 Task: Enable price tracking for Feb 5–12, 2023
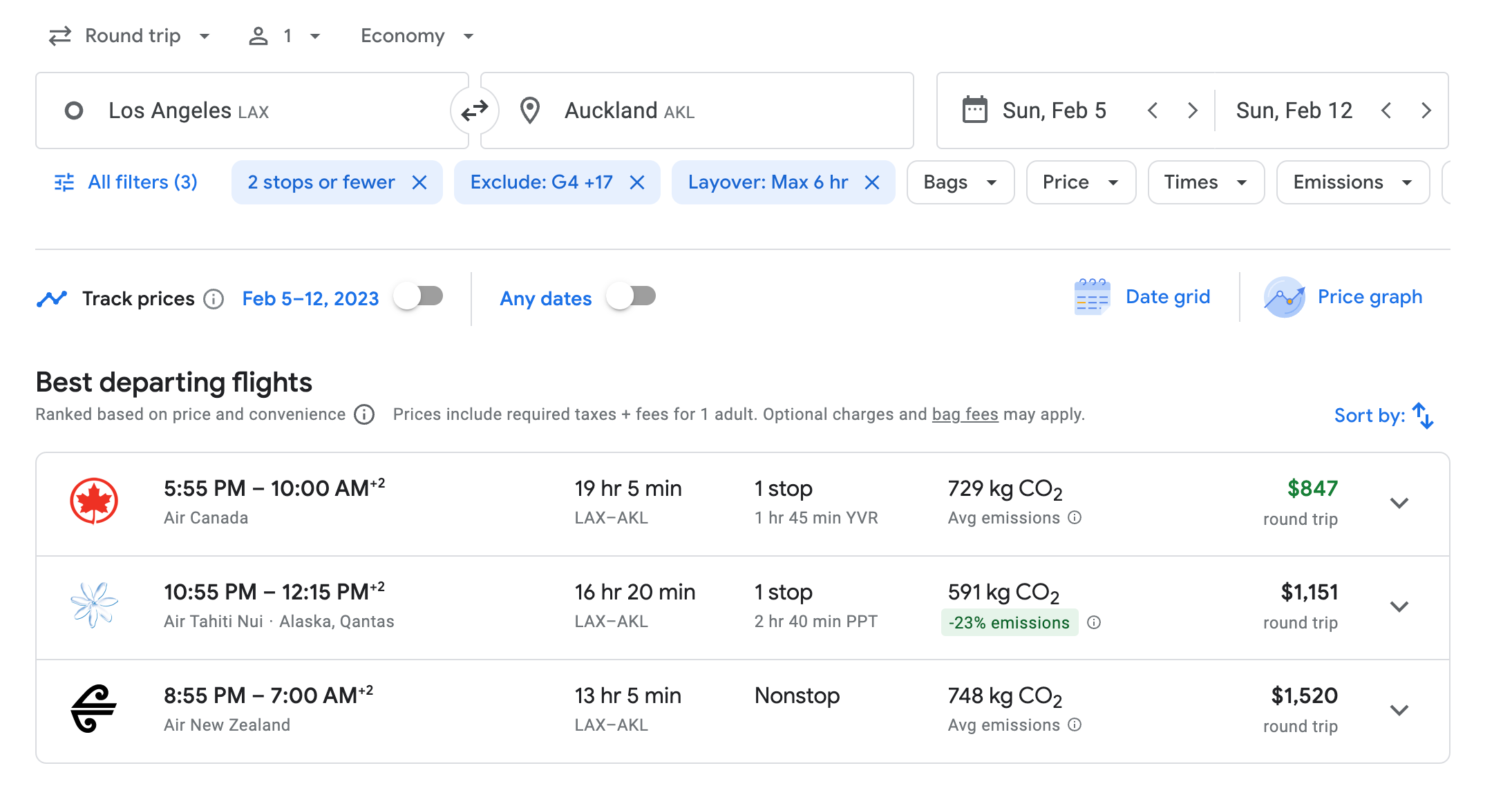419,297
